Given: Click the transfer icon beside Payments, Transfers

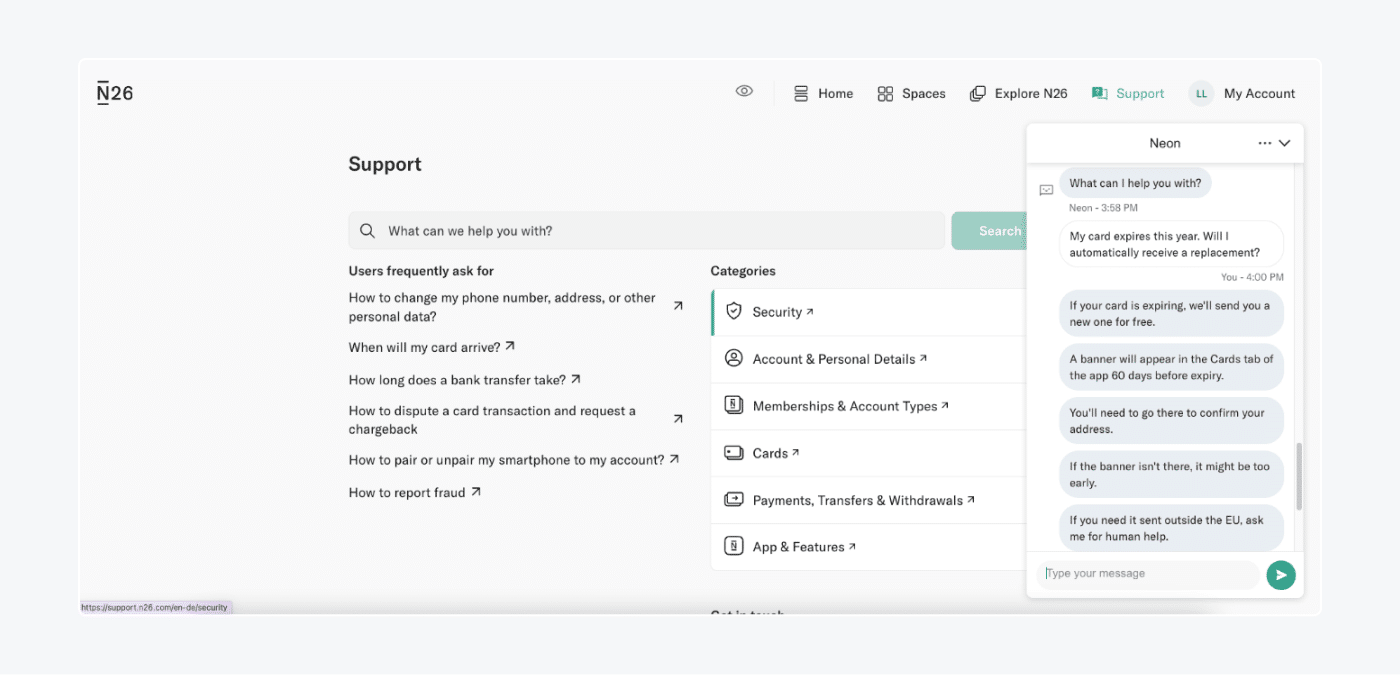Looking at the screenshot, I should coord(734,499).
